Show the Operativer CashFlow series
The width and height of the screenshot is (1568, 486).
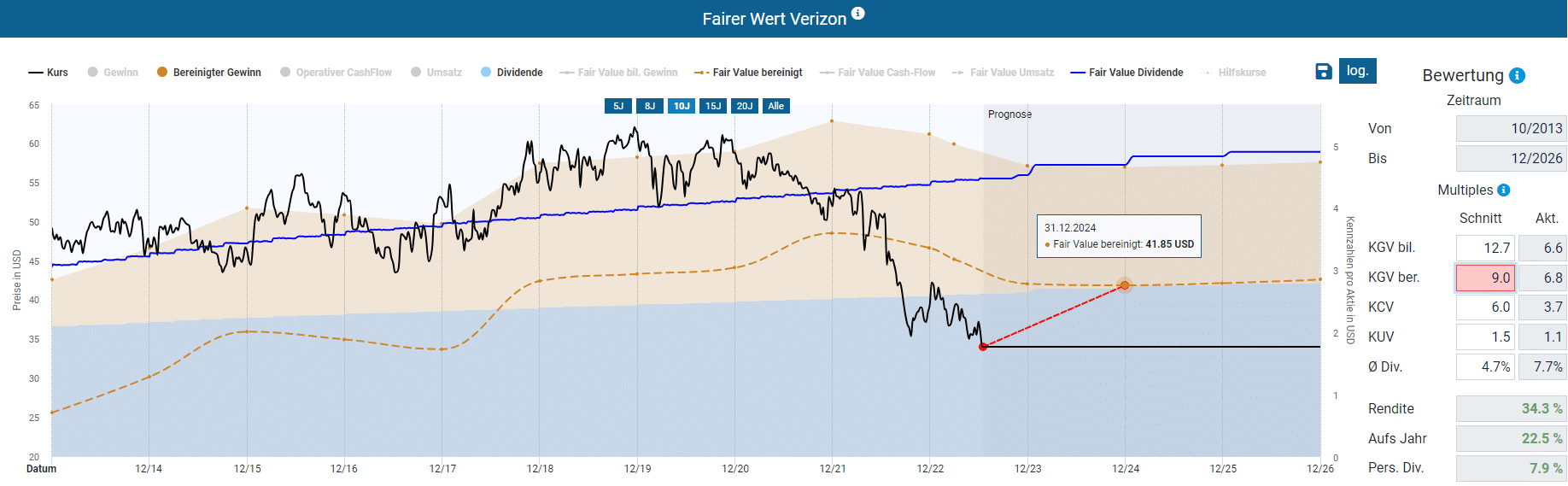click(336, 73)
